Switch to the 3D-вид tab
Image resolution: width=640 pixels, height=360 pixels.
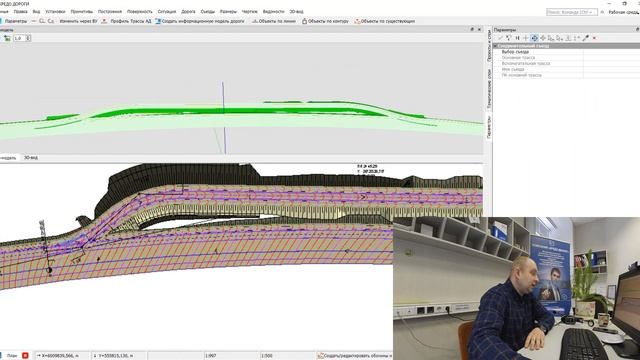[31, 158]
